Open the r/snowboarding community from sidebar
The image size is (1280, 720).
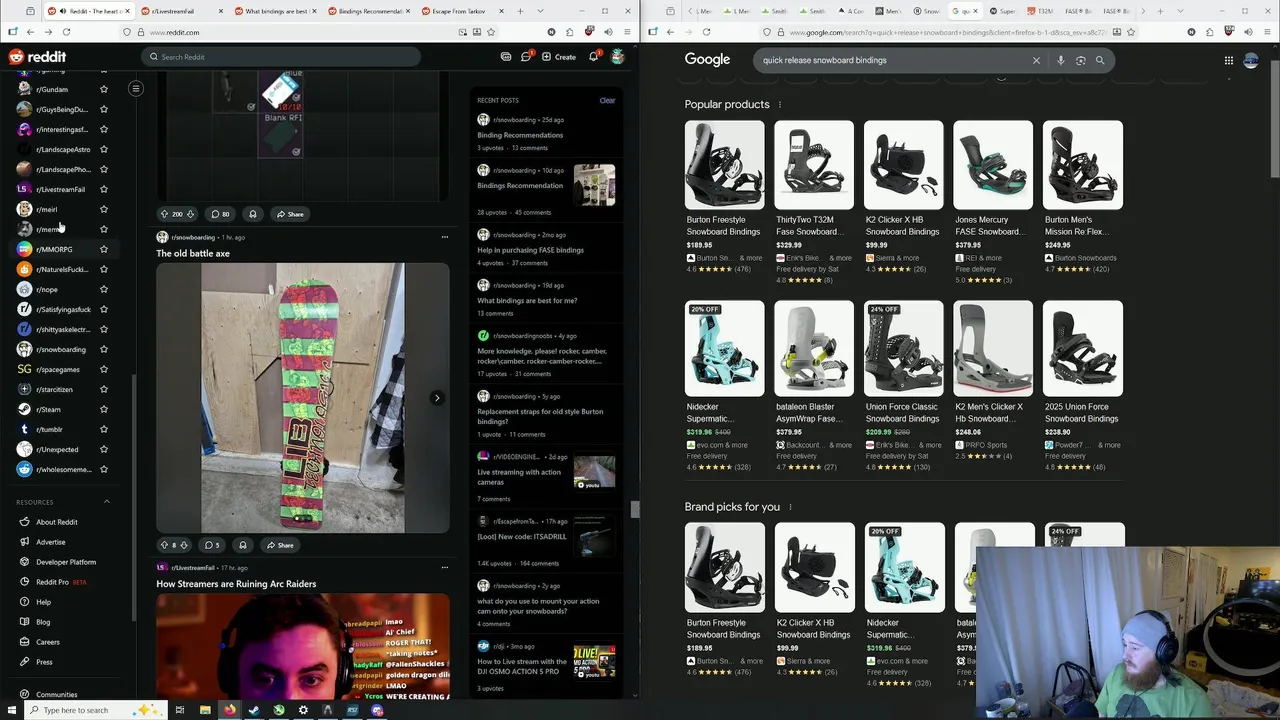pyautogui.click(x=60, y=349)
